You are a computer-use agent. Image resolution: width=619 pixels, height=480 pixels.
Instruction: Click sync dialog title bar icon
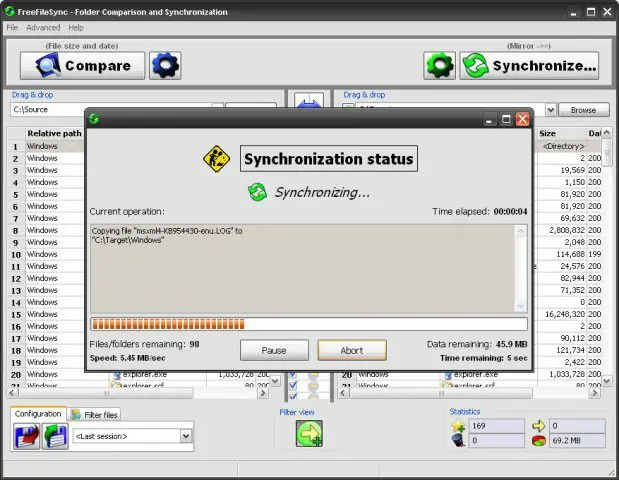pyautogui.click(x=94, y=118)
